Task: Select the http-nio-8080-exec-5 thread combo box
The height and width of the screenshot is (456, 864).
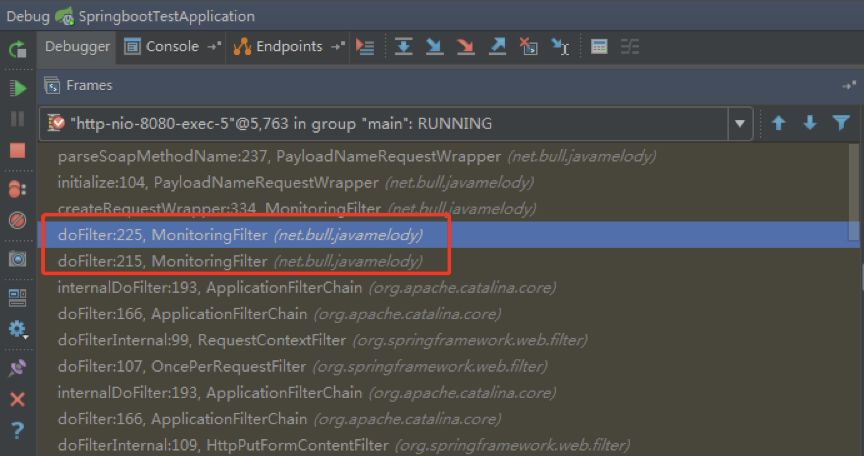Action: point(396,124)
